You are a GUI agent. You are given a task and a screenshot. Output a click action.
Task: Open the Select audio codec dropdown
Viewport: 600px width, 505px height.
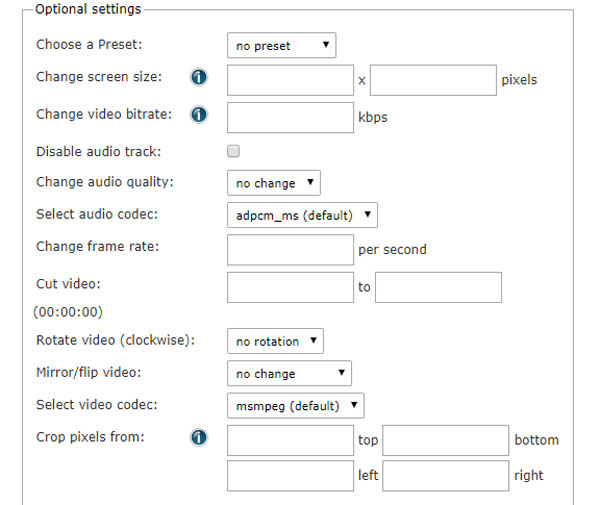click(x=302, y=215)
